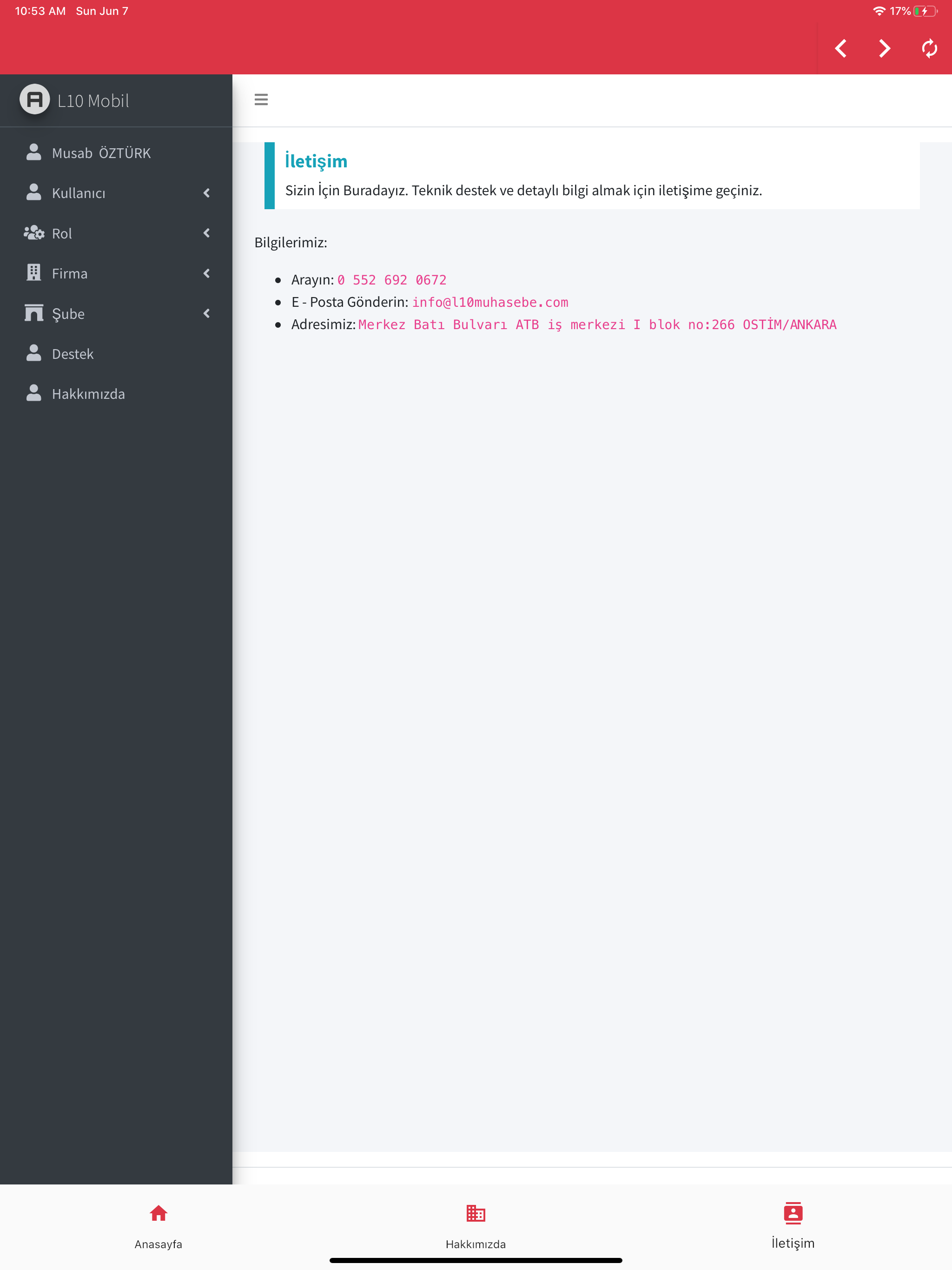952x1270 pixels.
Task: Click the L10 Mobil logo icon
Action: pos(34,99)
